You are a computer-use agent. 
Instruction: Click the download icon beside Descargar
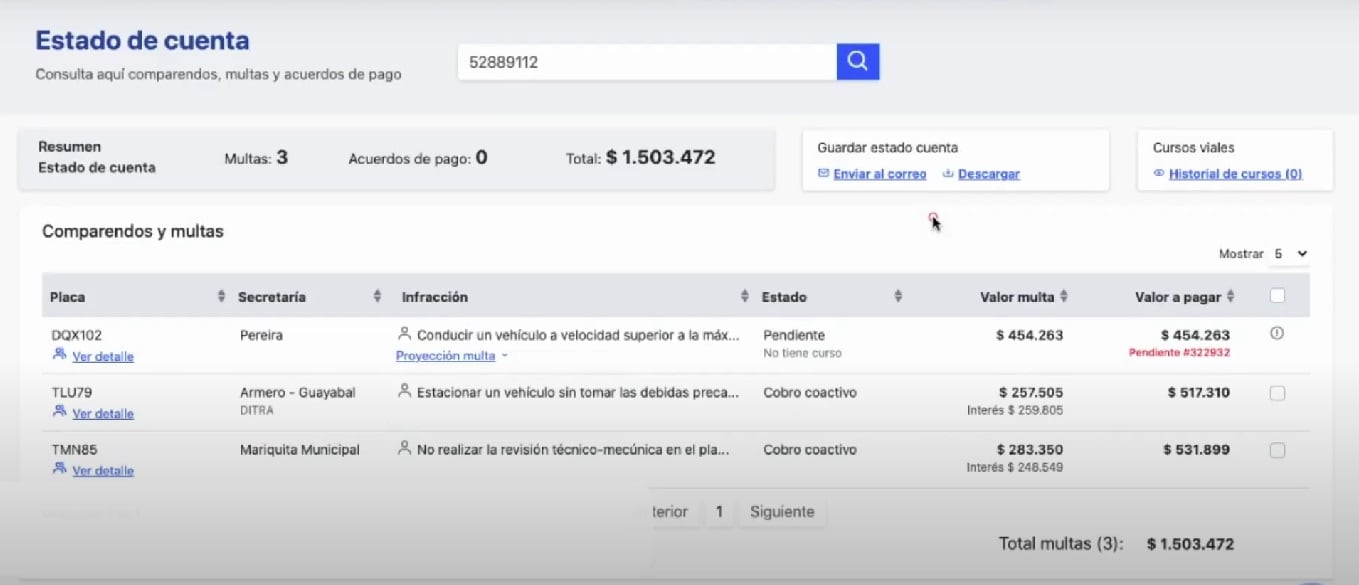(x=946, y=173)
